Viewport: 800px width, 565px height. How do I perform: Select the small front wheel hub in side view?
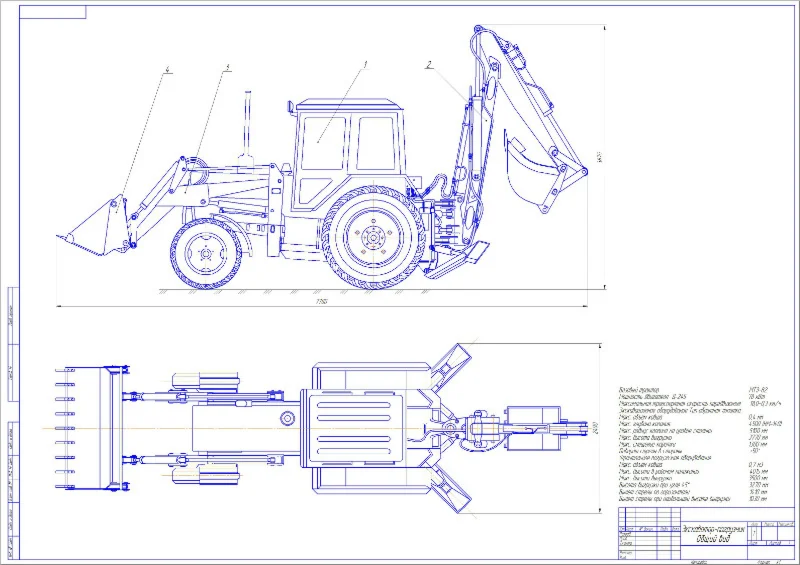coord(206,254)
